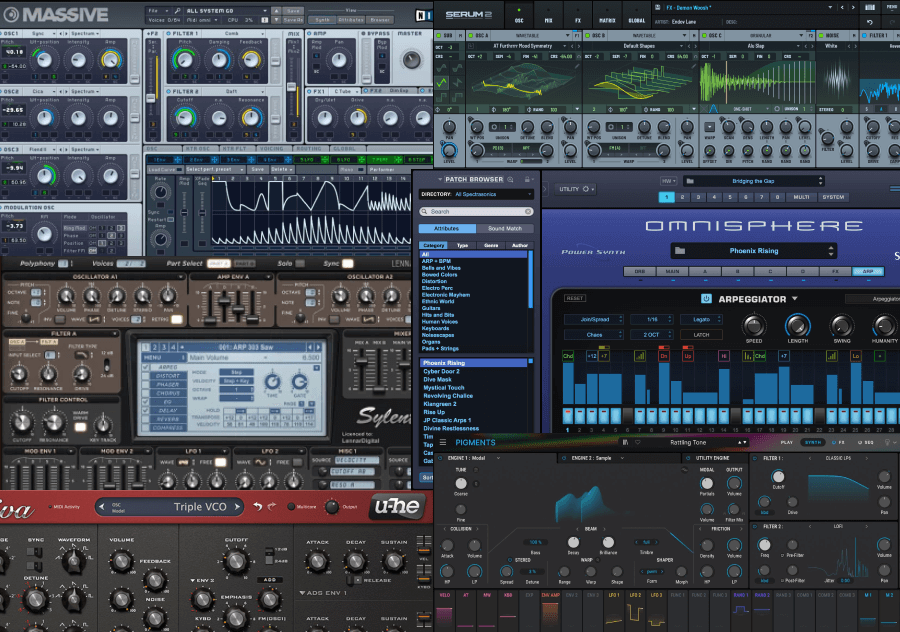The height and width of the screenshot is (632, 900).
Task: Open Massive Select perf. preset dropdown
Action: [215, 169]
